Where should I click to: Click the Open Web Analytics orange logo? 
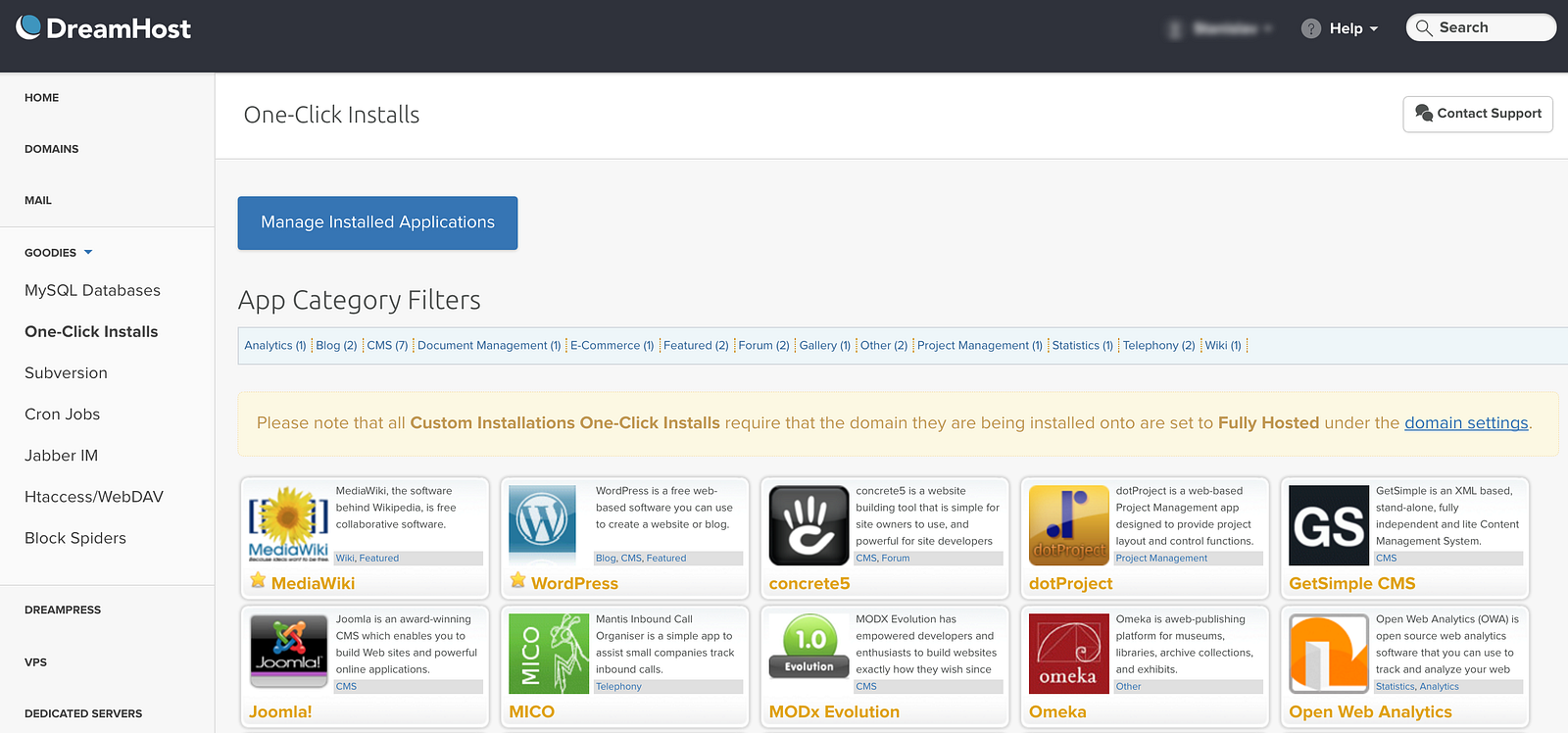[1329, 654]
